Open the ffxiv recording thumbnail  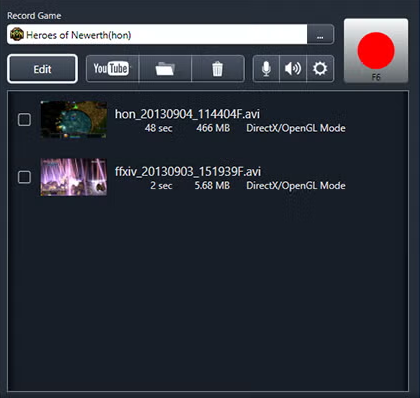coord(74,177)
